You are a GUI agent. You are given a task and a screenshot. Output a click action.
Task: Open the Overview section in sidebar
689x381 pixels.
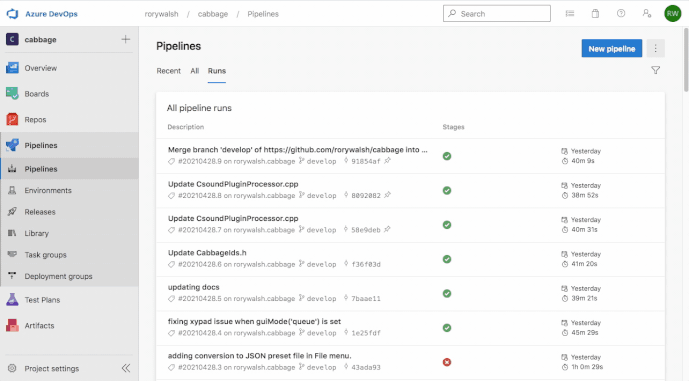(69, 68)
